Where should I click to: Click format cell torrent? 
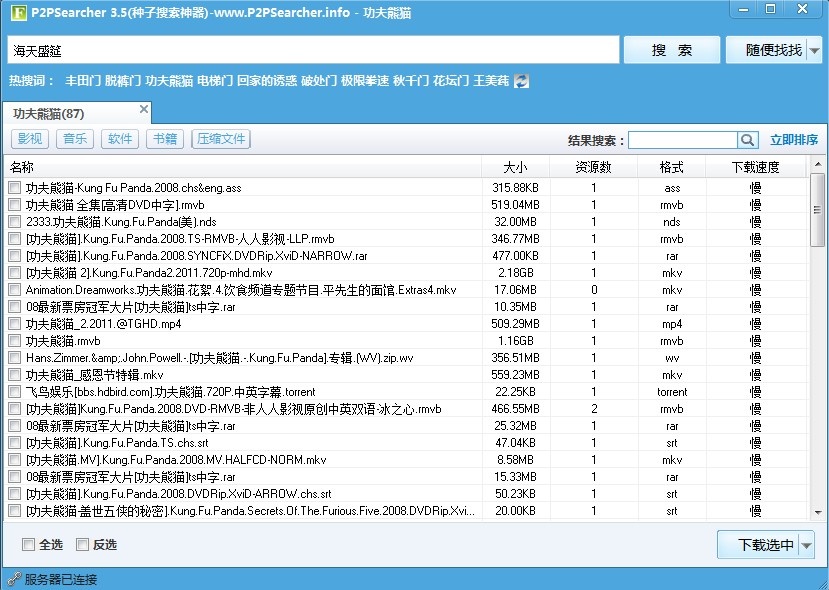tap(672, 391)
